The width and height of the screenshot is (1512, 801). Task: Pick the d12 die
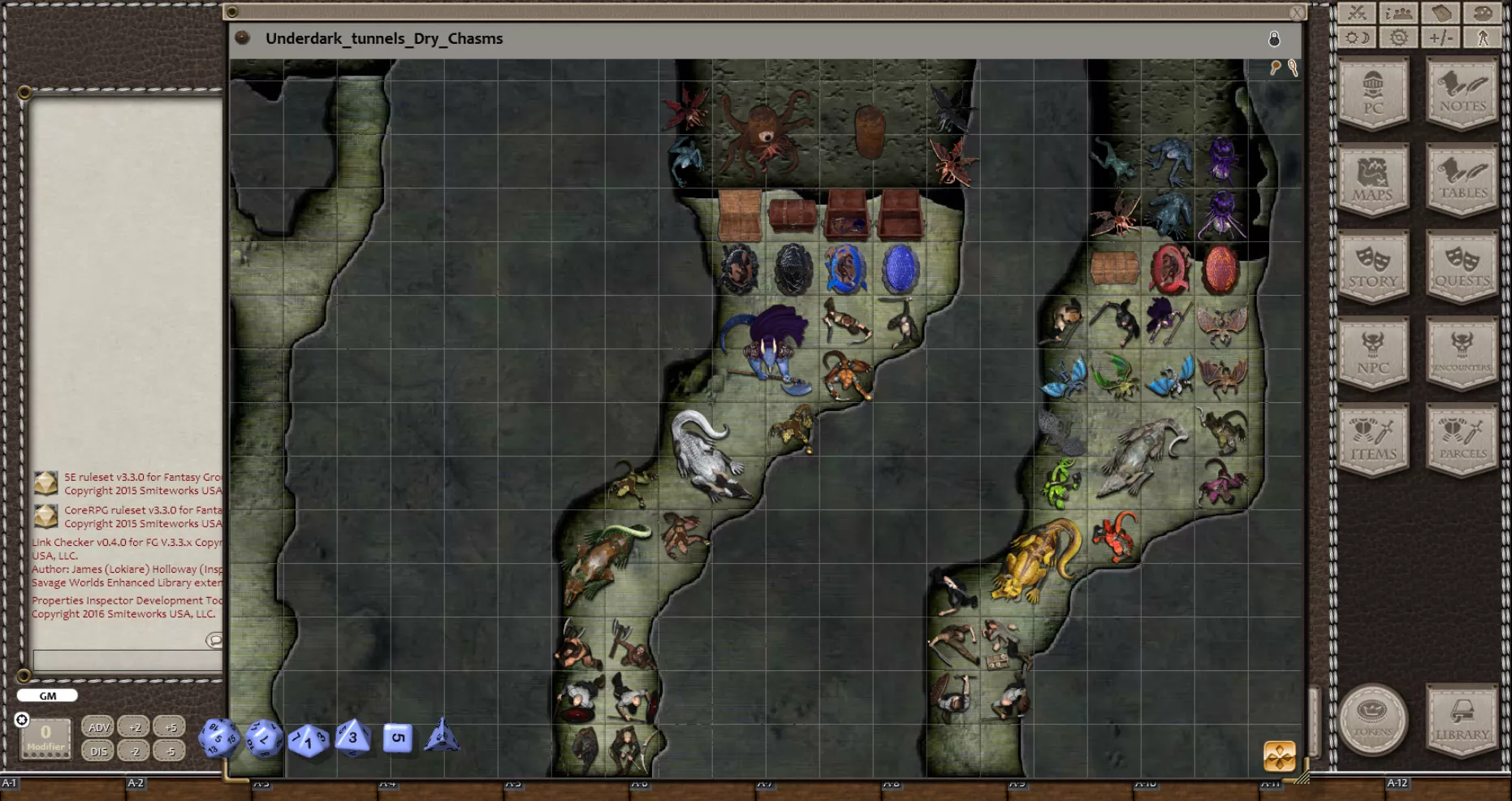(264, 738)
